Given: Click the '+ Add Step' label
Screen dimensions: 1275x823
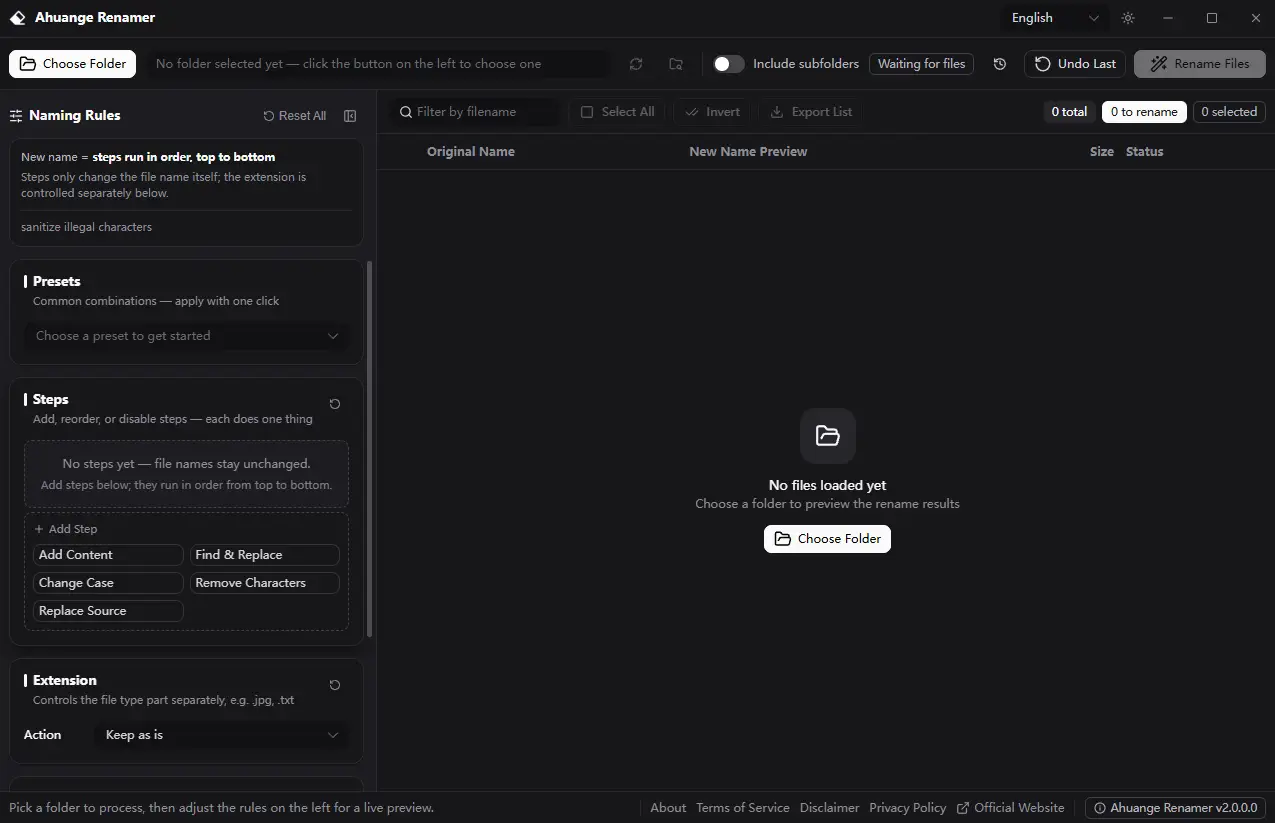Looking at the screenshot, I should 66,529.
